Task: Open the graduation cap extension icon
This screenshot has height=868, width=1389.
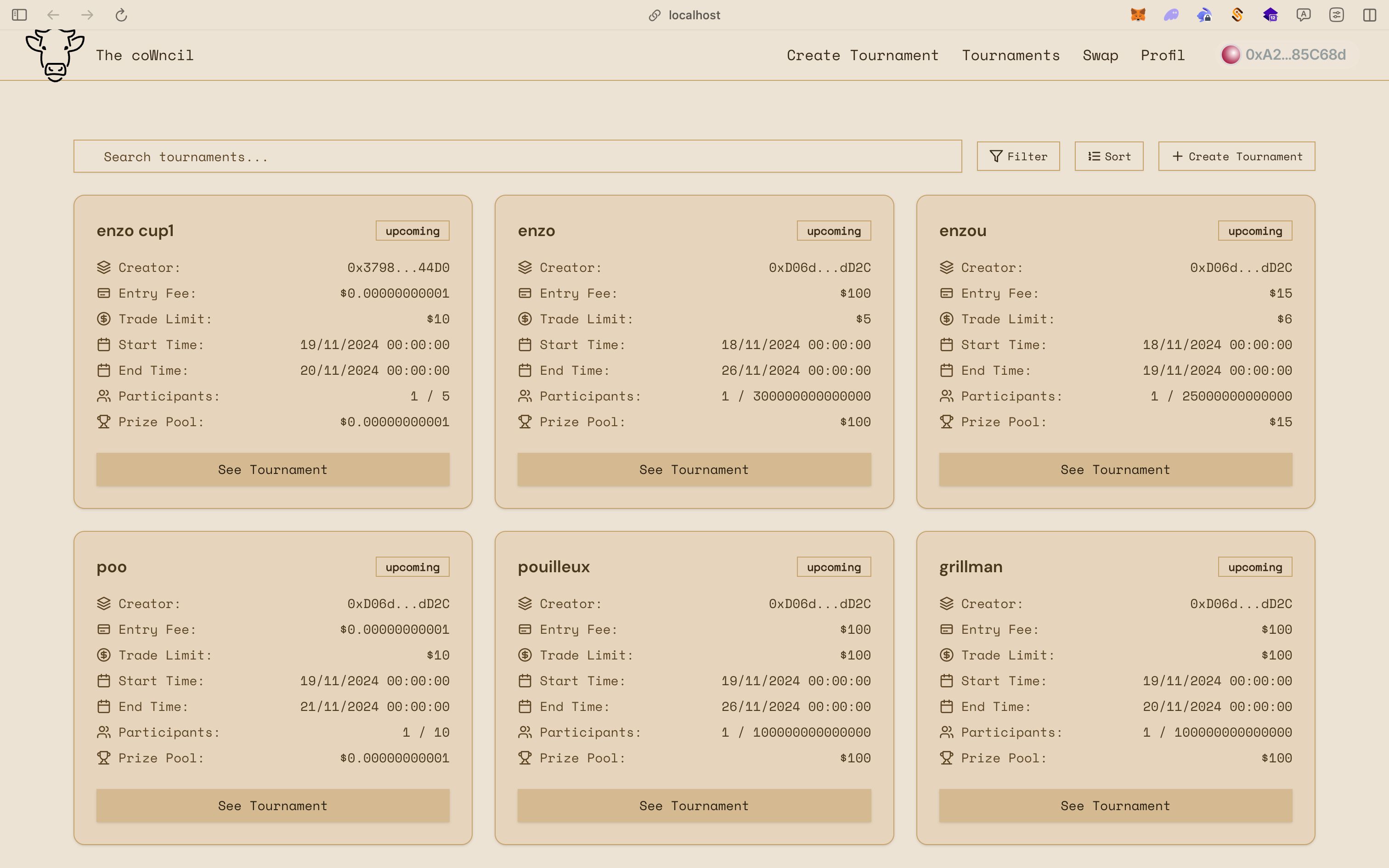Action: 1270,15
